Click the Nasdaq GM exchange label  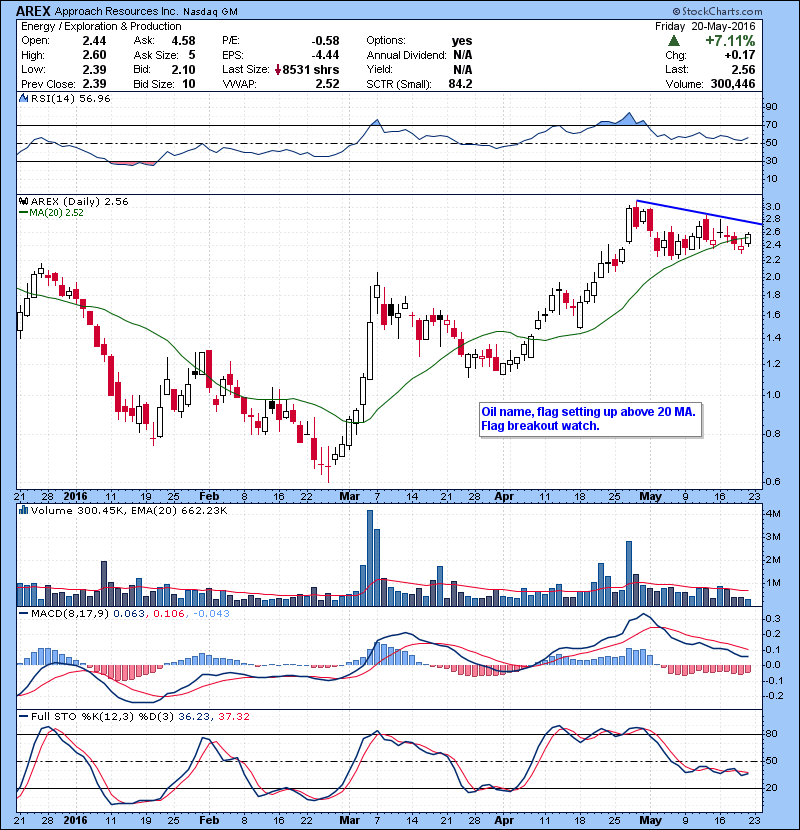[211, 12]
